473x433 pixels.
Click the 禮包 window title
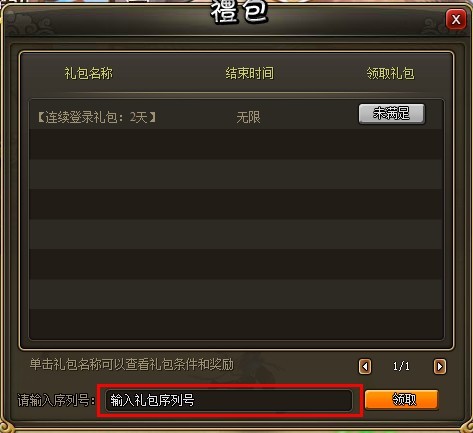[239, 11]
